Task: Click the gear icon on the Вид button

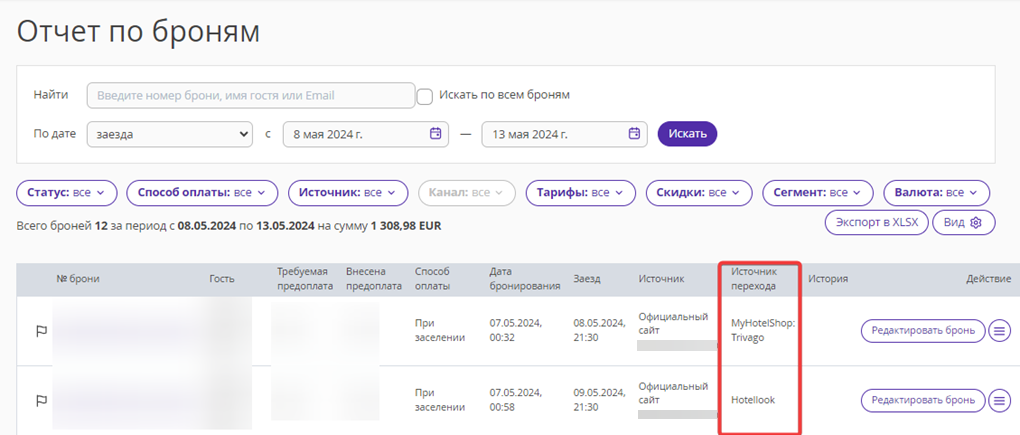Action: [x=975, y=222]
